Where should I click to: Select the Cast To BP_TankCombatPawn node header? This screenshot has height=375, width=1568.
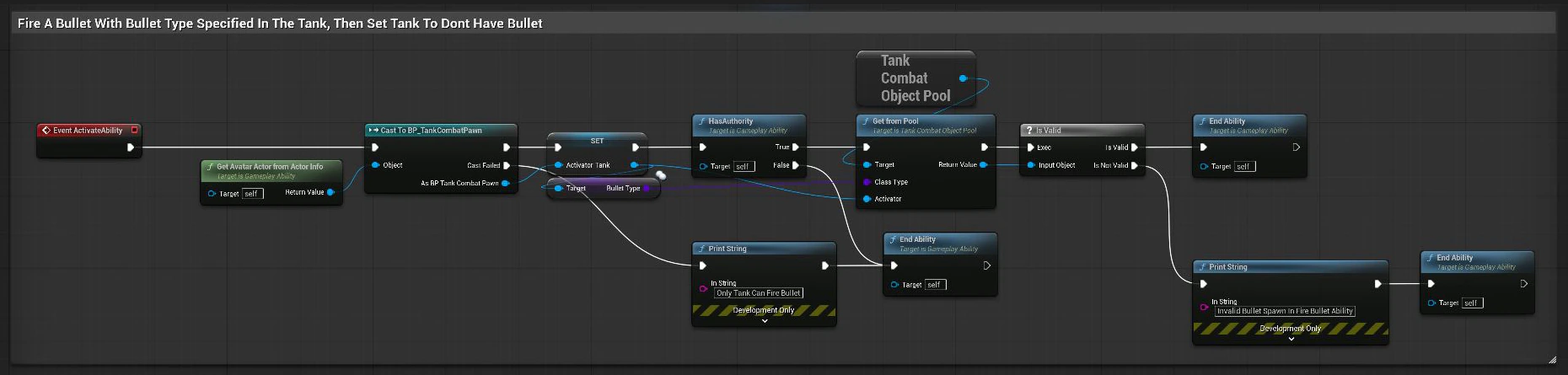pyautogui.click(x=441, y=131)
